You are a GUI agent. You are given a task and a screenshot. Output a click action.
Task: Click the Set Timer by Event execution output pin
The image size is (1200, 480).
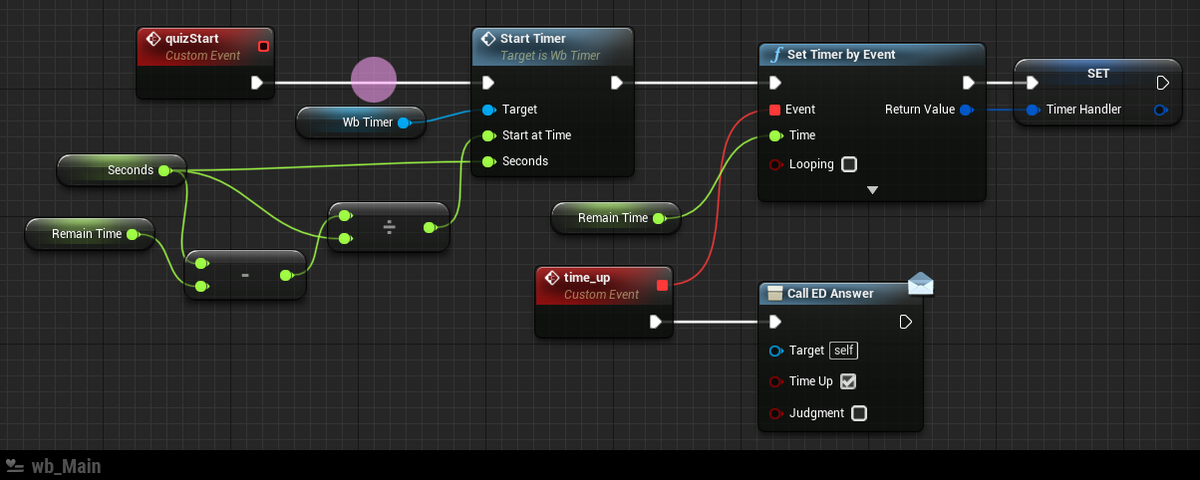(968, 83)
